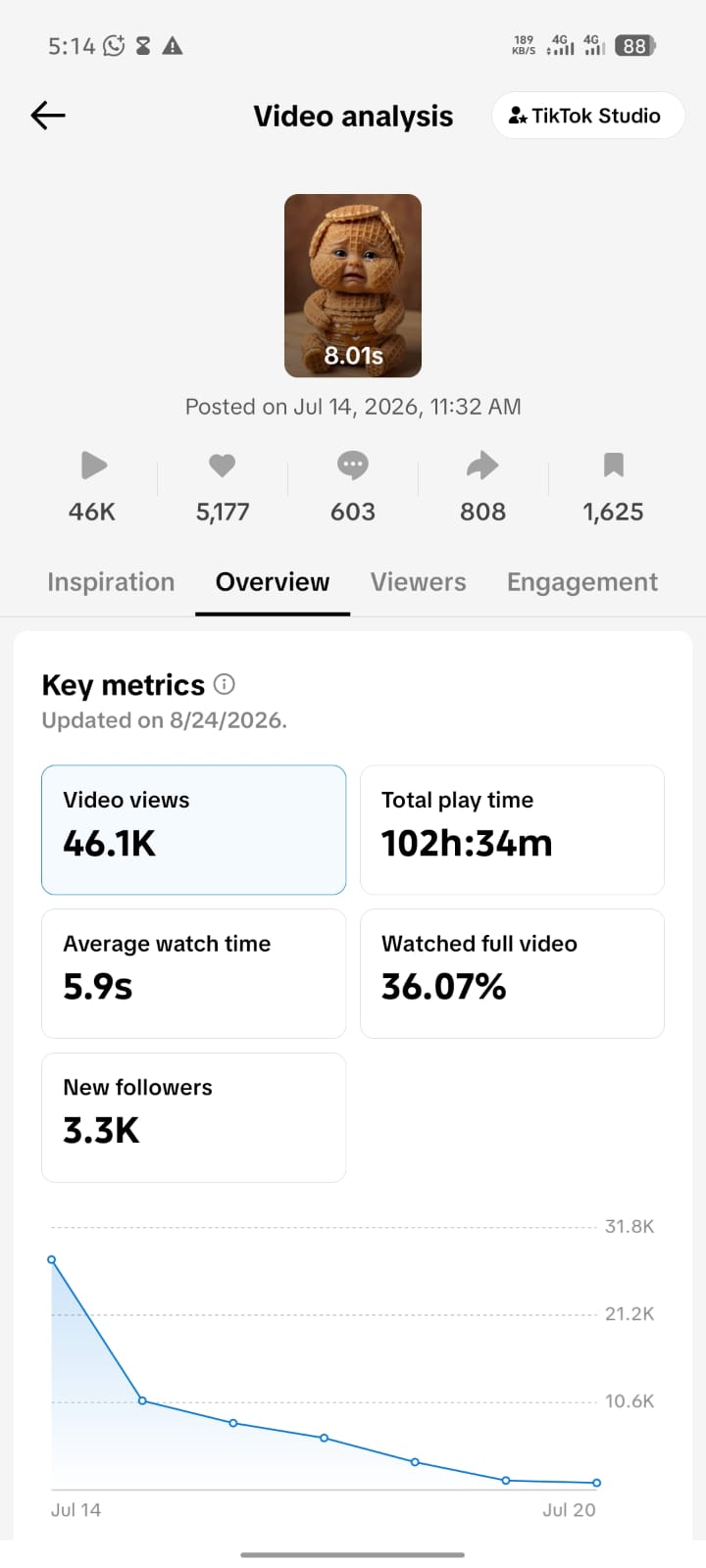Switch to the Inspiration tab
This screenshot has height=1568, width=706.
(x=111, y=582)
